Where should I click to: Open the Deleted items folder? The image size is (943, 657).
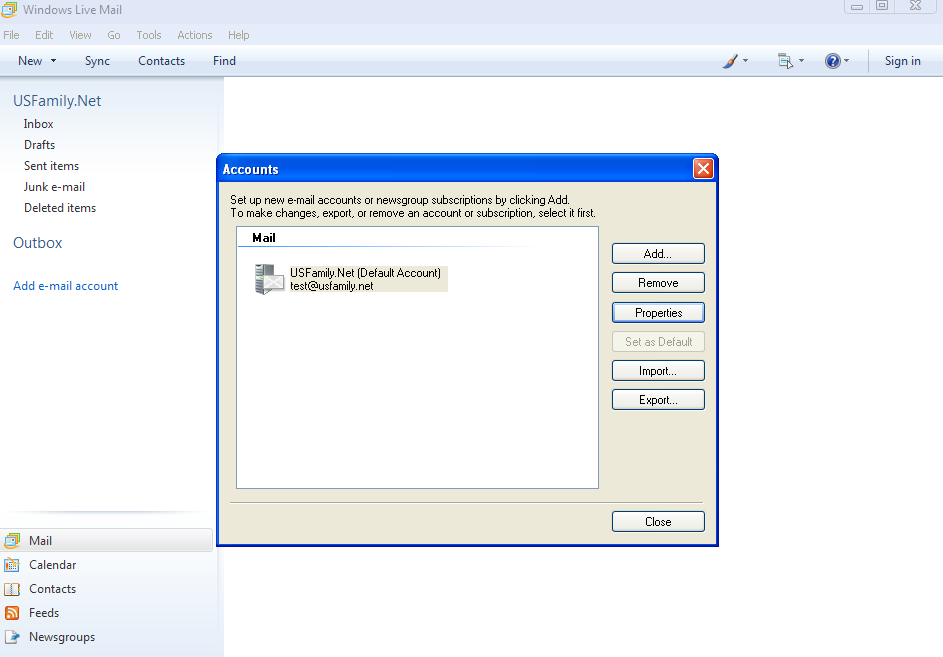60,208
